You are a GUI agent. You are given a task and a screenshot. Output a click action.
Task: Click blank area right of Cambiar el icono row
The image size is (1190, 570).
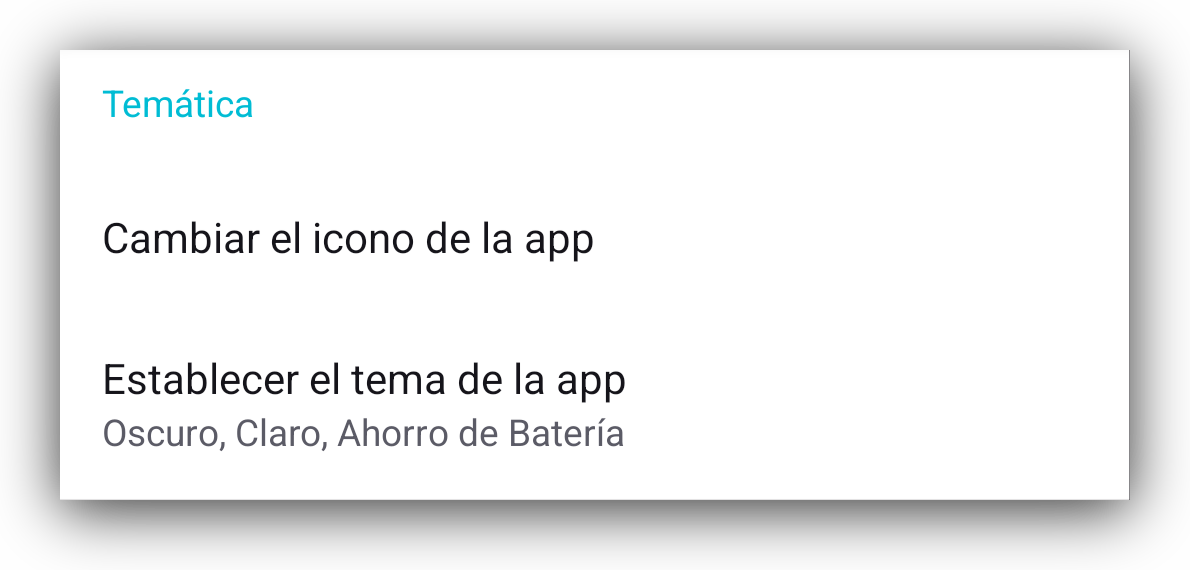(858, 240)
